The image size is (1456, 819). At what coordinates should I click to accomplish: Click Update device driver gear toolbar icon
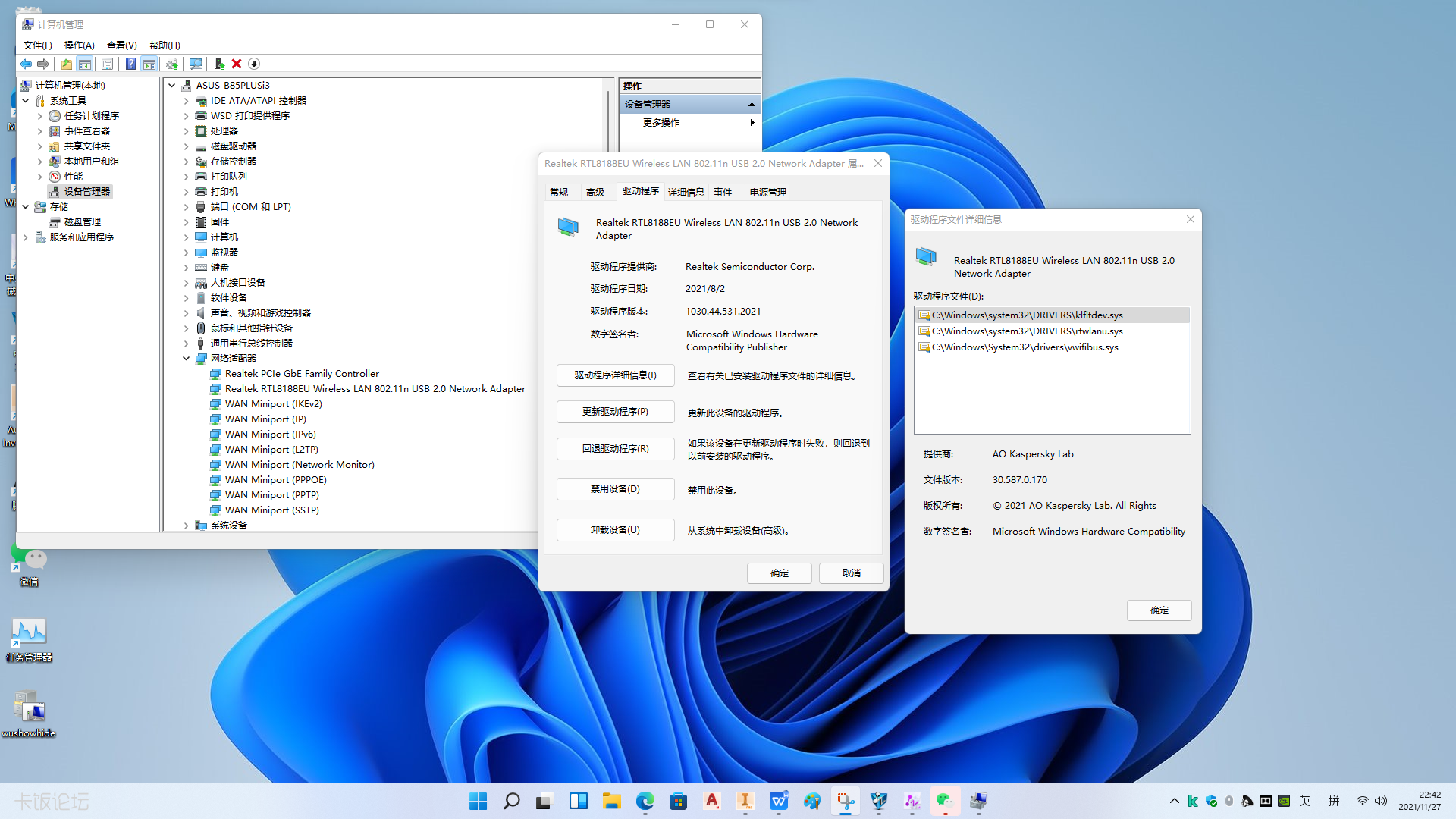point(172,64)
